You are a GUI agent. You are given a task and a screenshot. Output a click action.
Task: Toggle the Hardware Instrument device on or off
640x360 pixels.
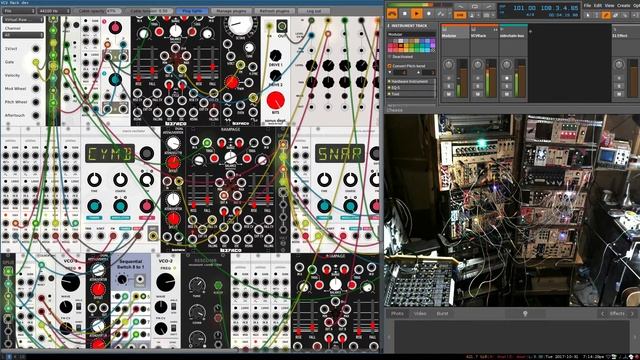coord(389,81)
